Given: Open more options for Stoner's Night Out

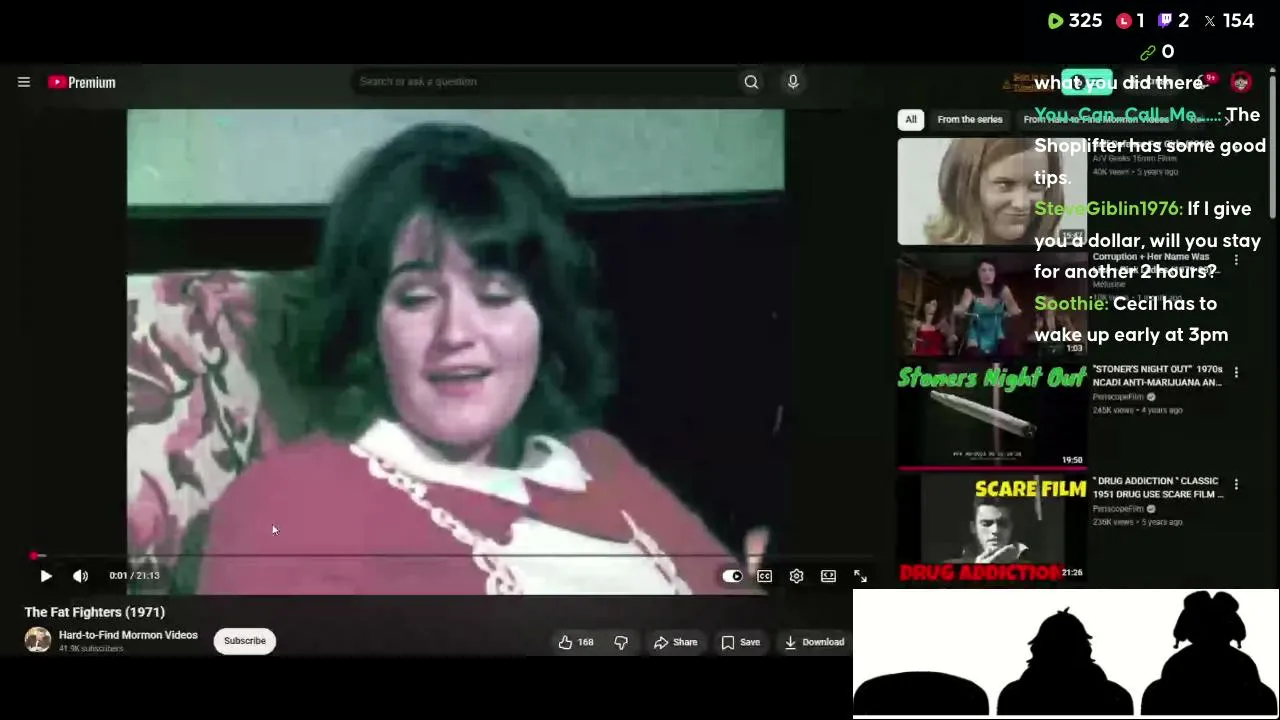Looking at the screenshot, I should pos(1236,372).
